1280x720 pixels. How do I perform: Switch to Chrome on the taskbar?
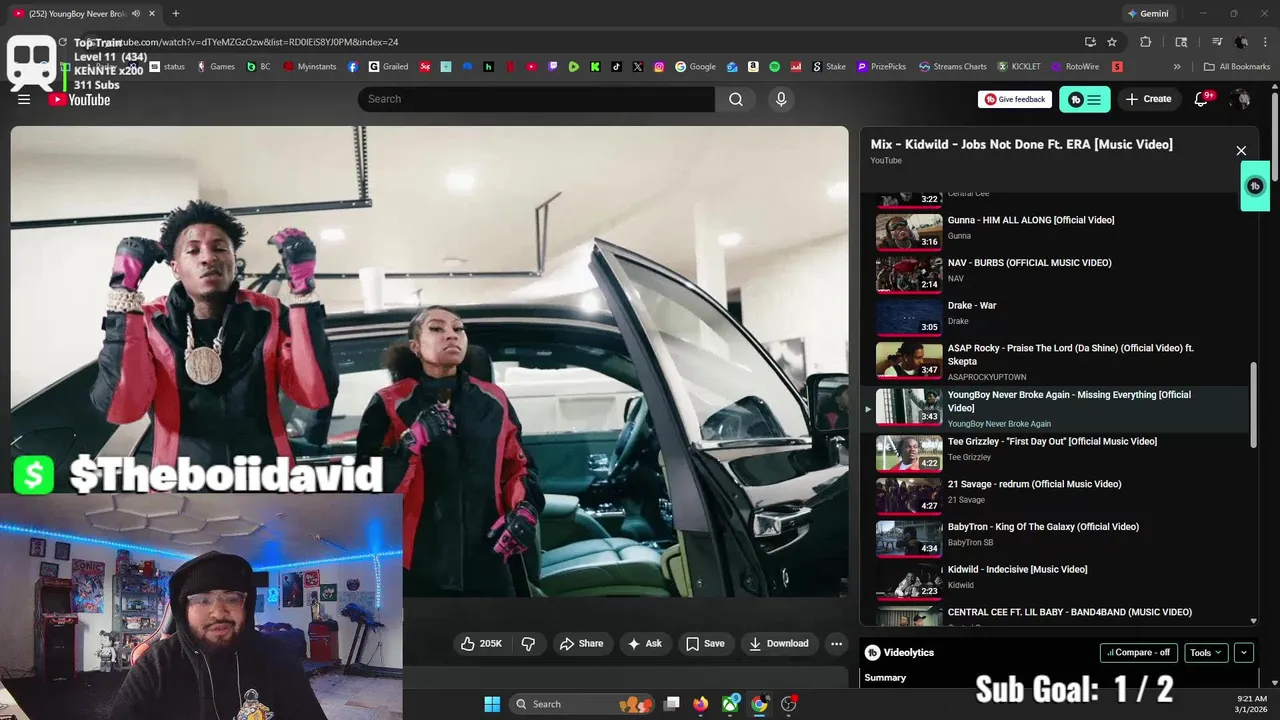coord(759,704)
